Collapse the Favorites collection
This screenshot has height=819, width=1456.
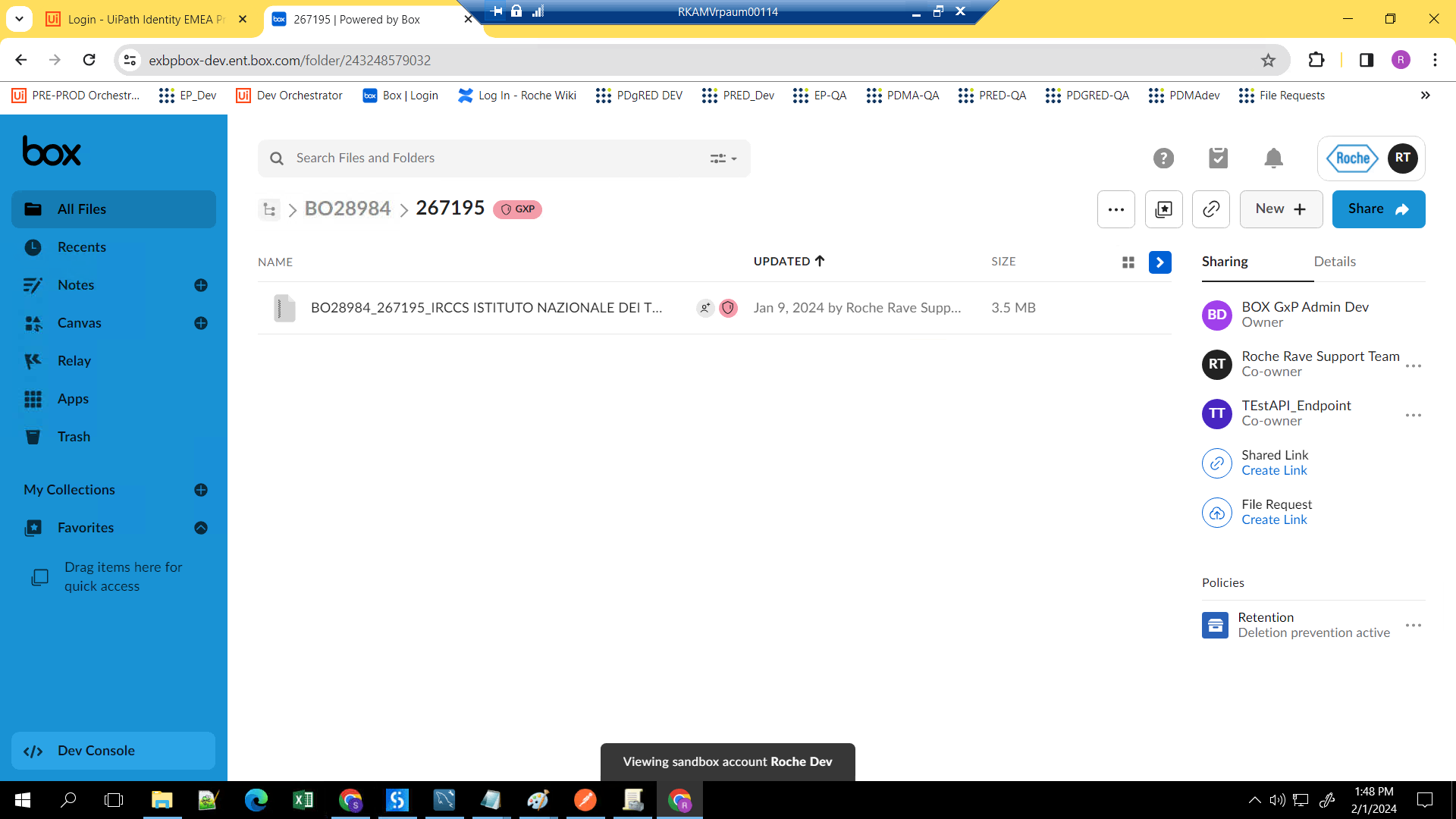coord(201,528)
